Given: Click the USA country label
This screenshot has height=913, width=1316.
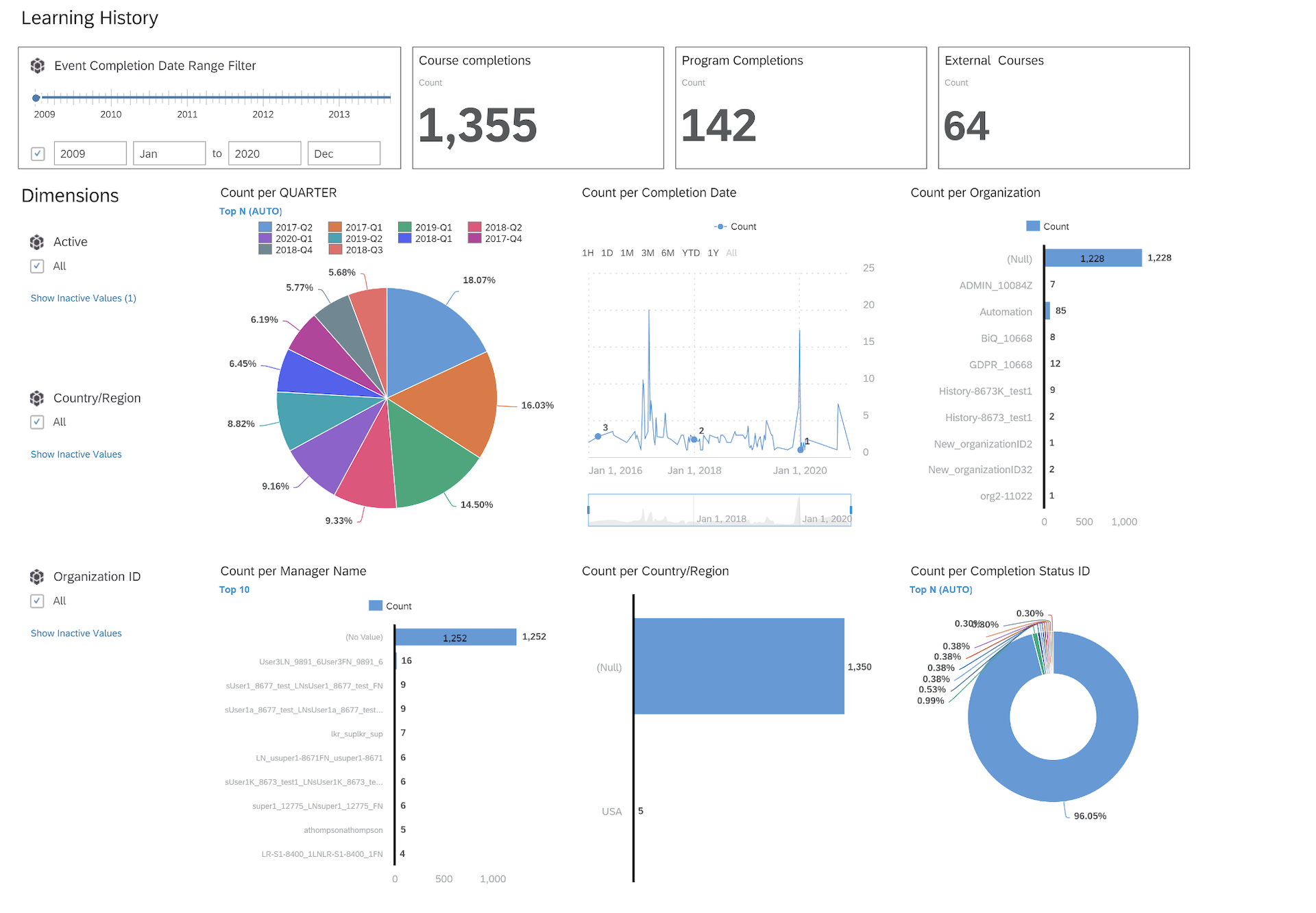Looking at the screenshot, I should (612, 812).
